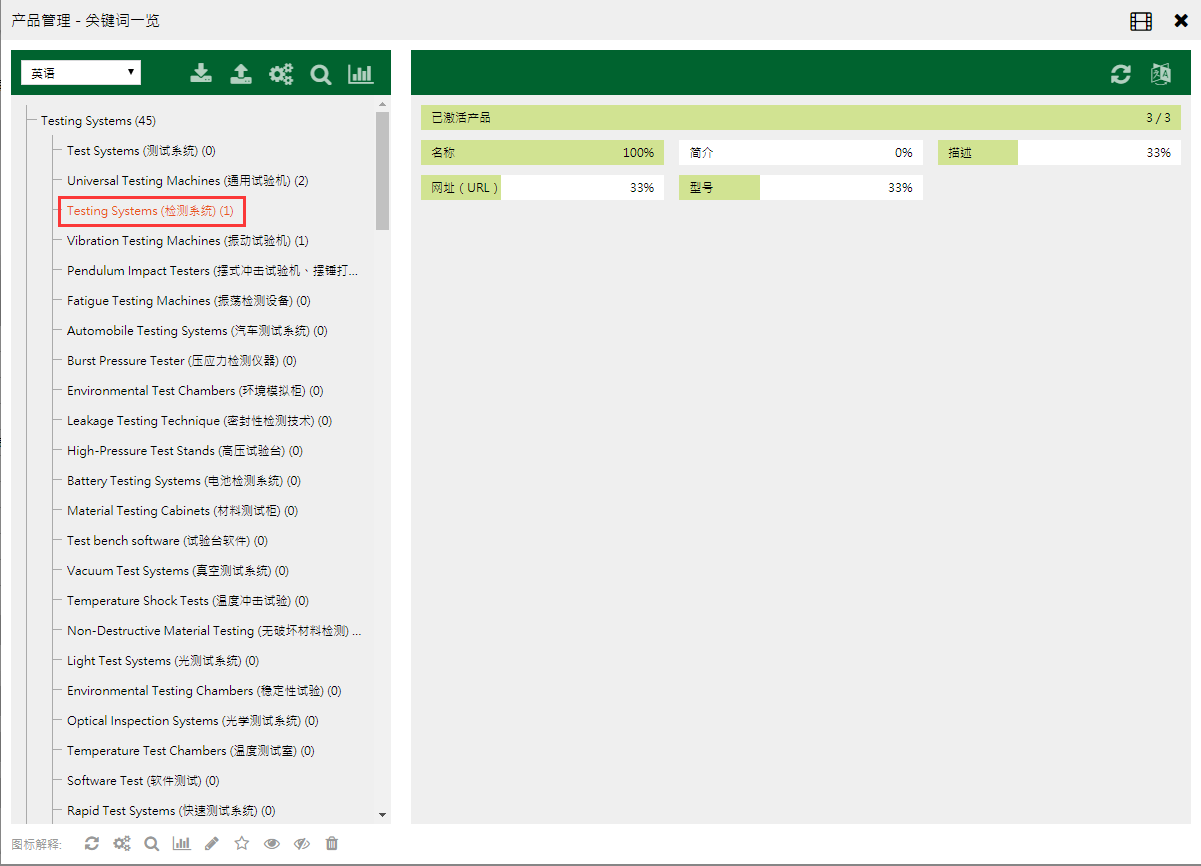Click the highlighted Testing Systems (检测系统) (1) keyword
The width and height of the screenshot is (1201, 866).
[x=150, y=211]
